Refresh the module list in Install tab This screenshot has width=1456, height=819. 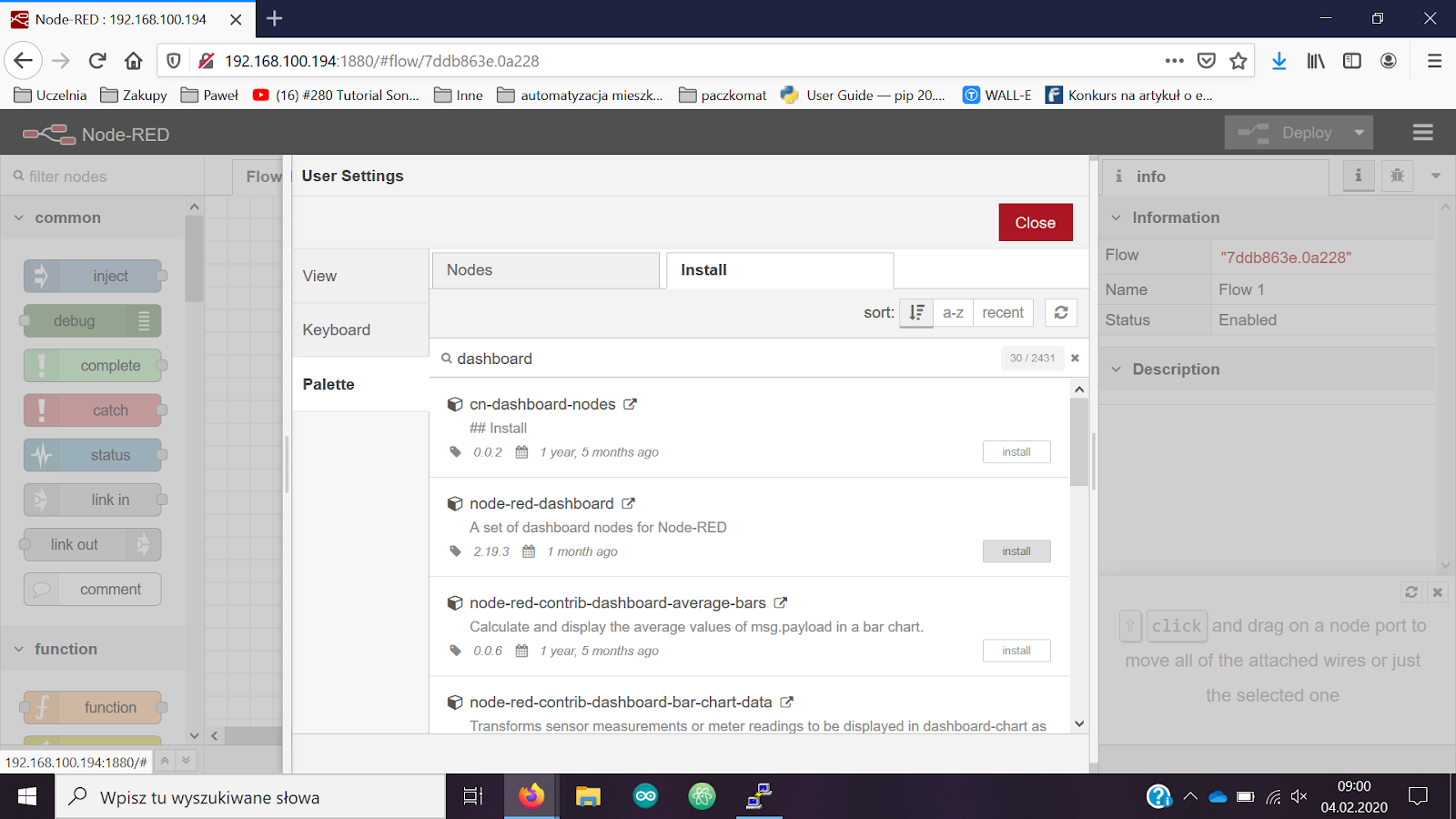(x=1061, y=312)
